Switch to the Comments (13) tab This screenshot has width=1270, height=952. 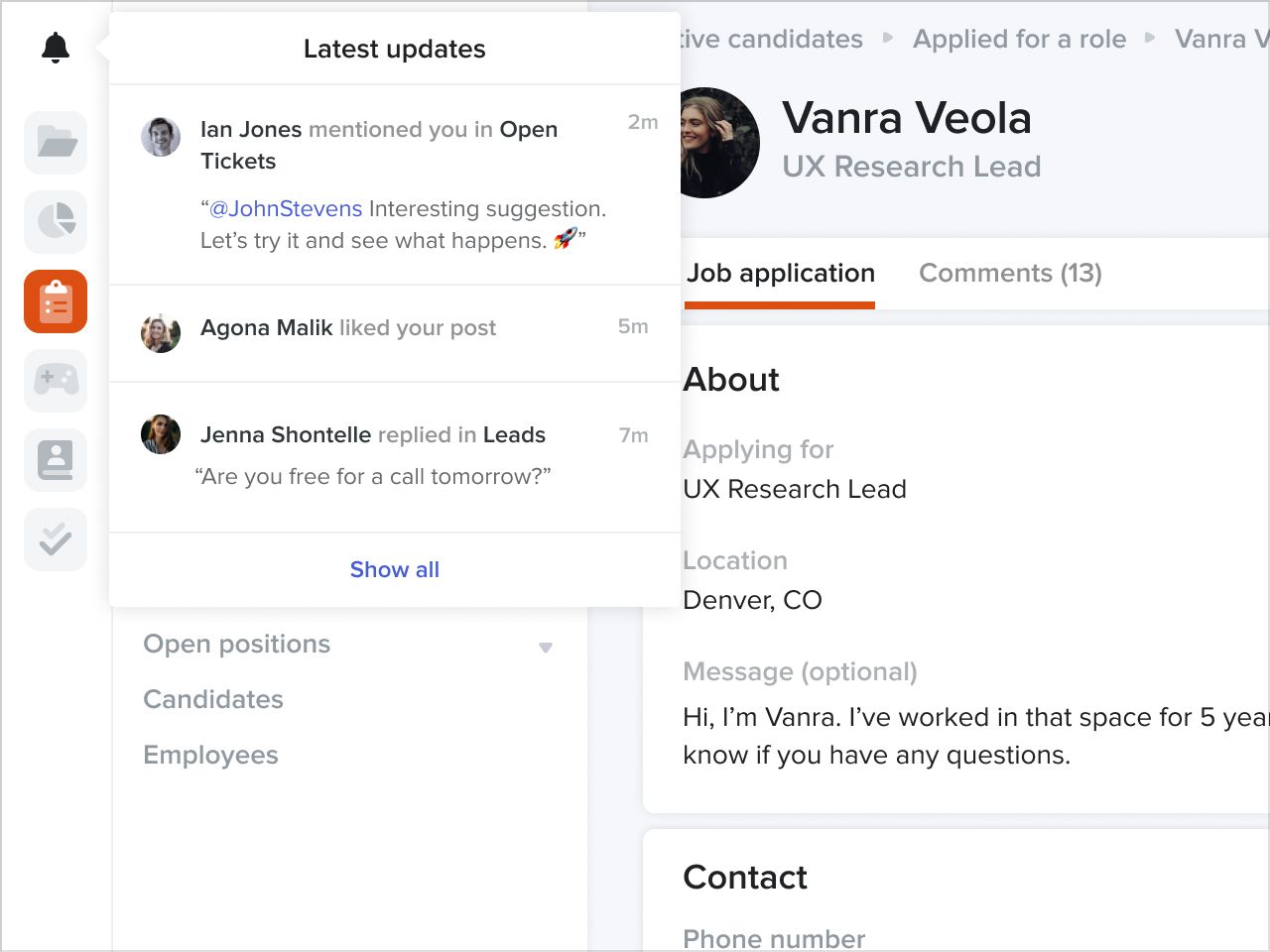[1010, 274]
